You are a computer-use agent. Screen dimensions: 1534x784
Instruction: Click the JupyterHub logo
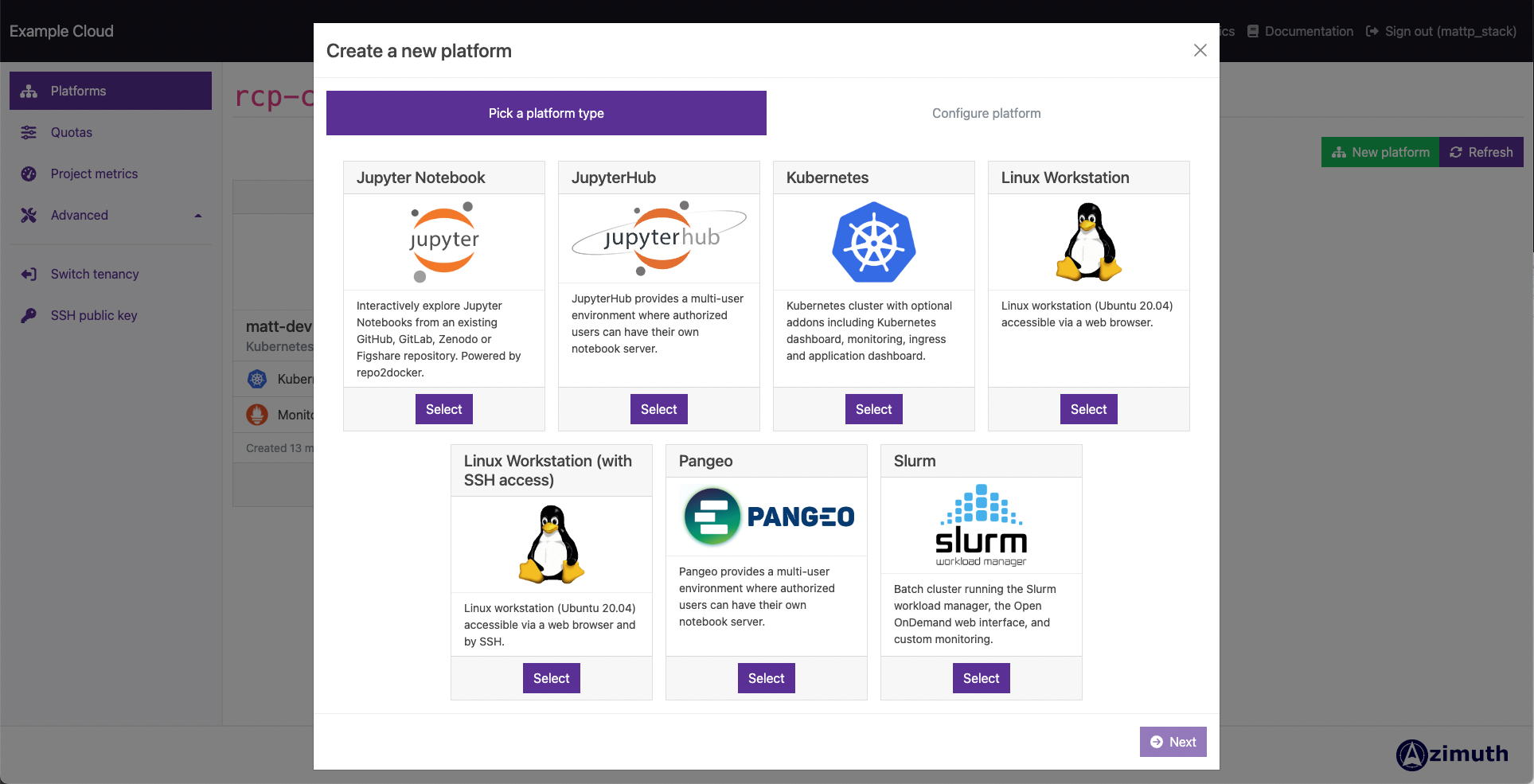tap(659, 238)
